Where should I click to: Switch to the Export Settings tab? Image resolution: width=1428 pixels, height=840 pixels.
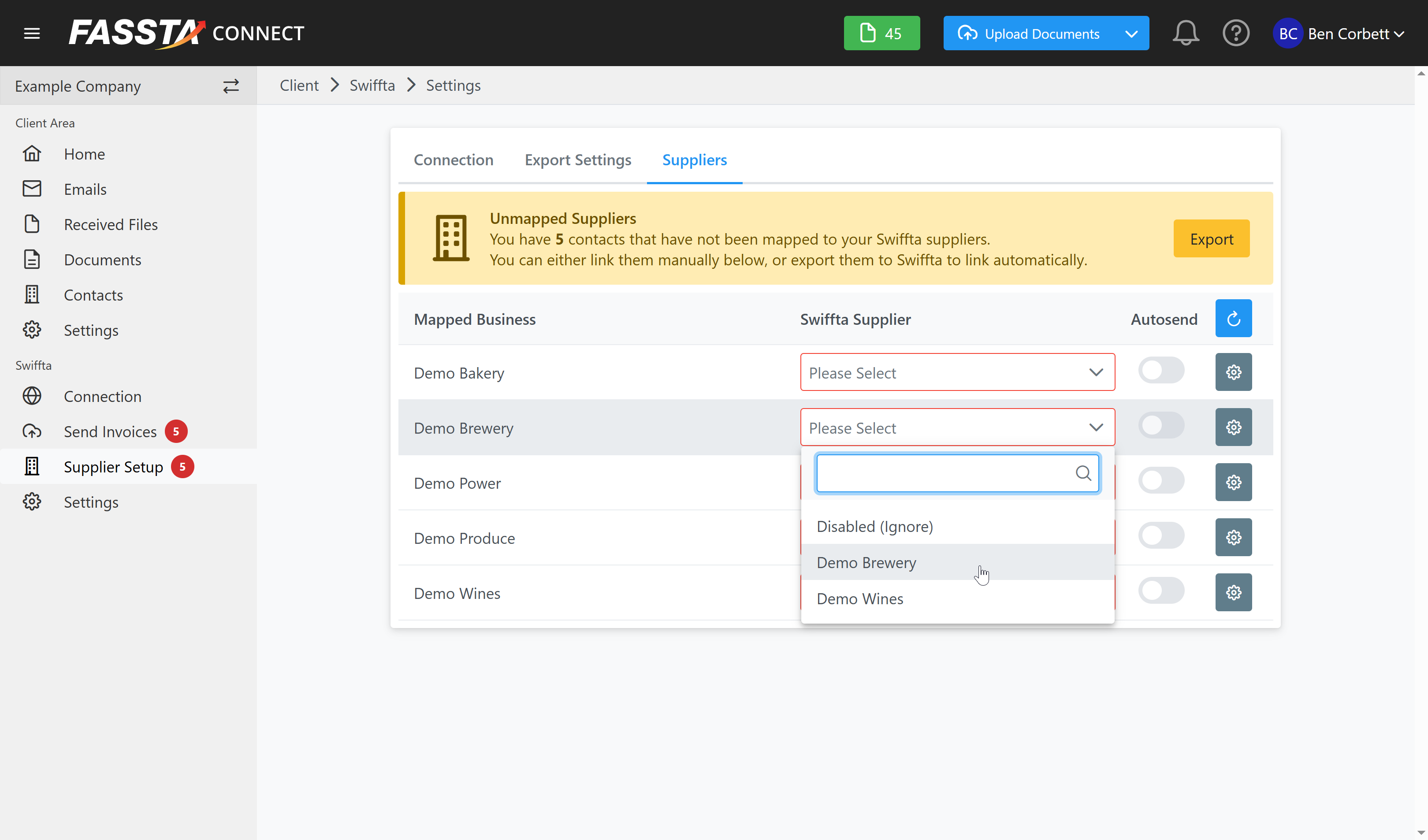(x=577, y=160)
